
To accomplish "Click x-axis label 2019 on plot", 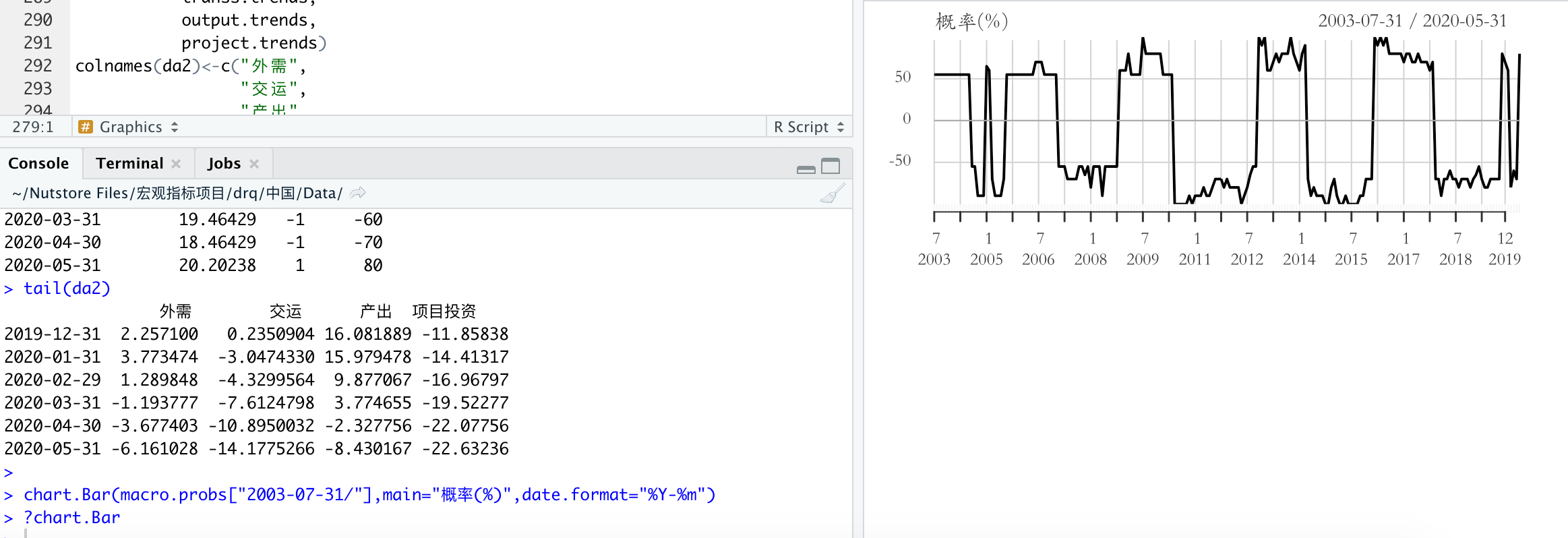I will [1505, 260].
